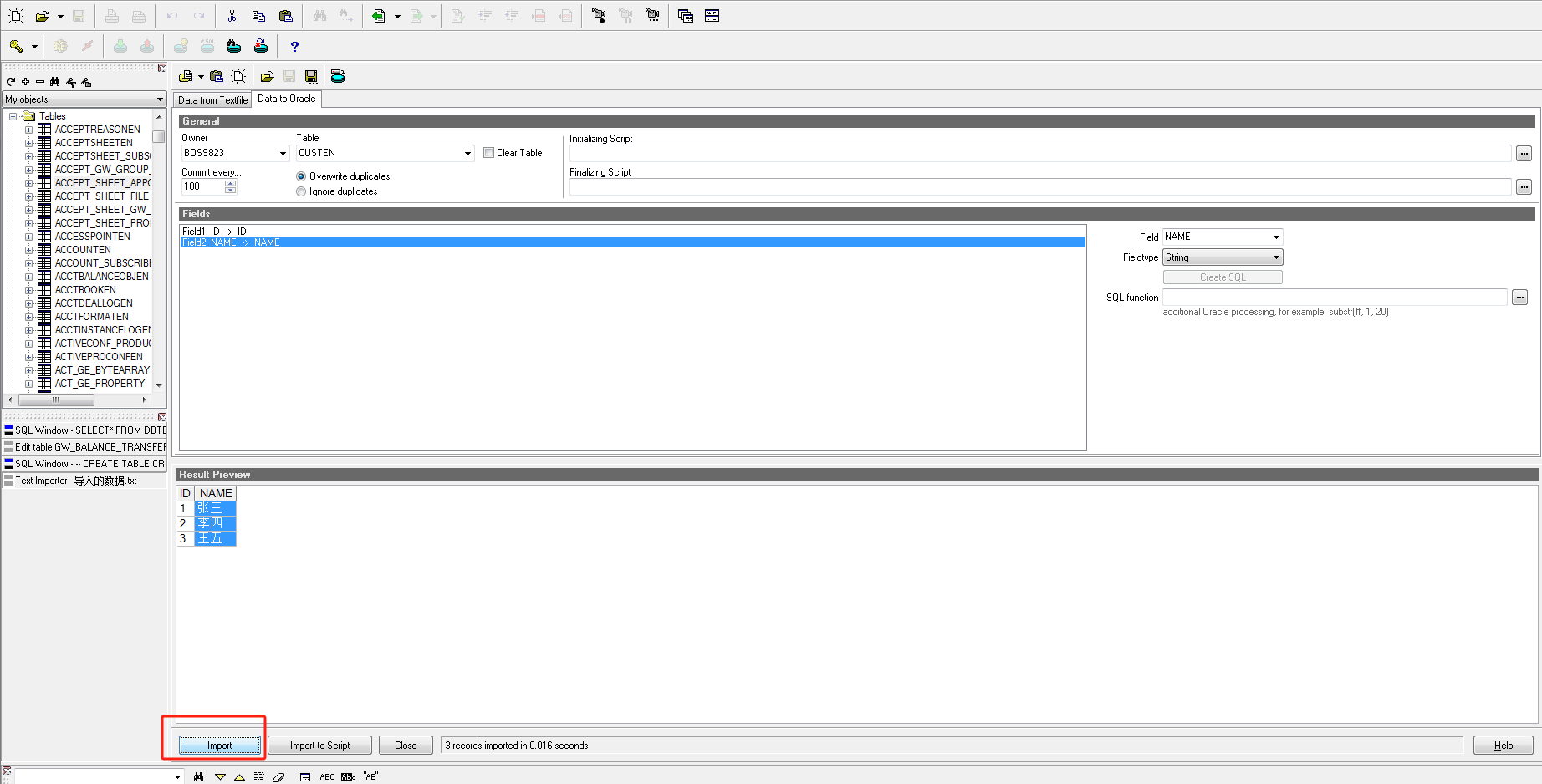Click the New definition icon in importer toolbar
1542x784 pixels.
(238, 76)
